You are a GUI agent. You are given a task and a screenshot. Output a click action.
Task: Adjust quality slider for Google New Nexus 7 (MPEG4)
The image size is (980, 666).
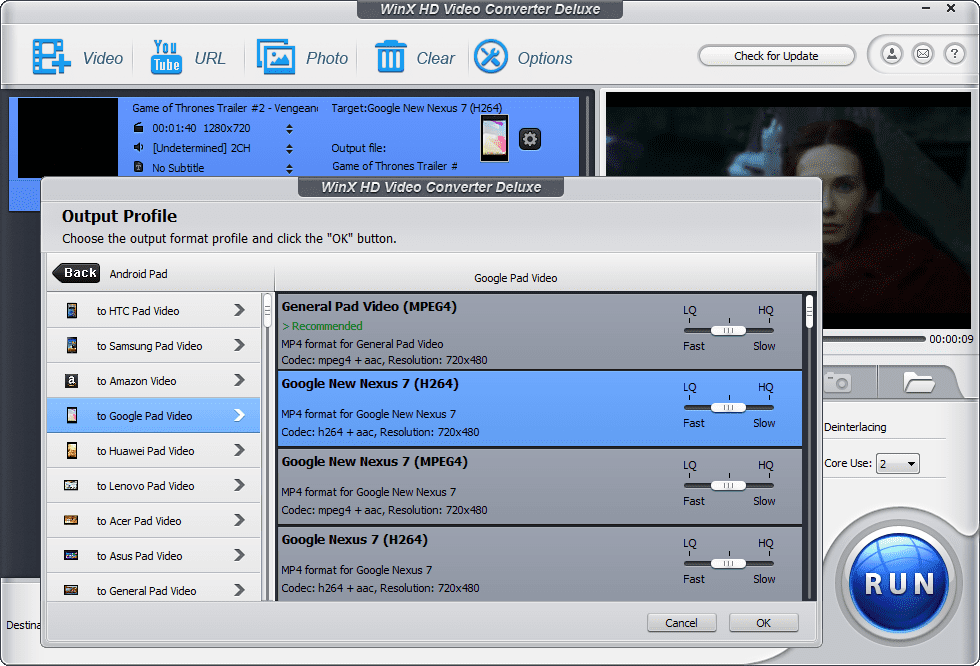tap(729, 485)
